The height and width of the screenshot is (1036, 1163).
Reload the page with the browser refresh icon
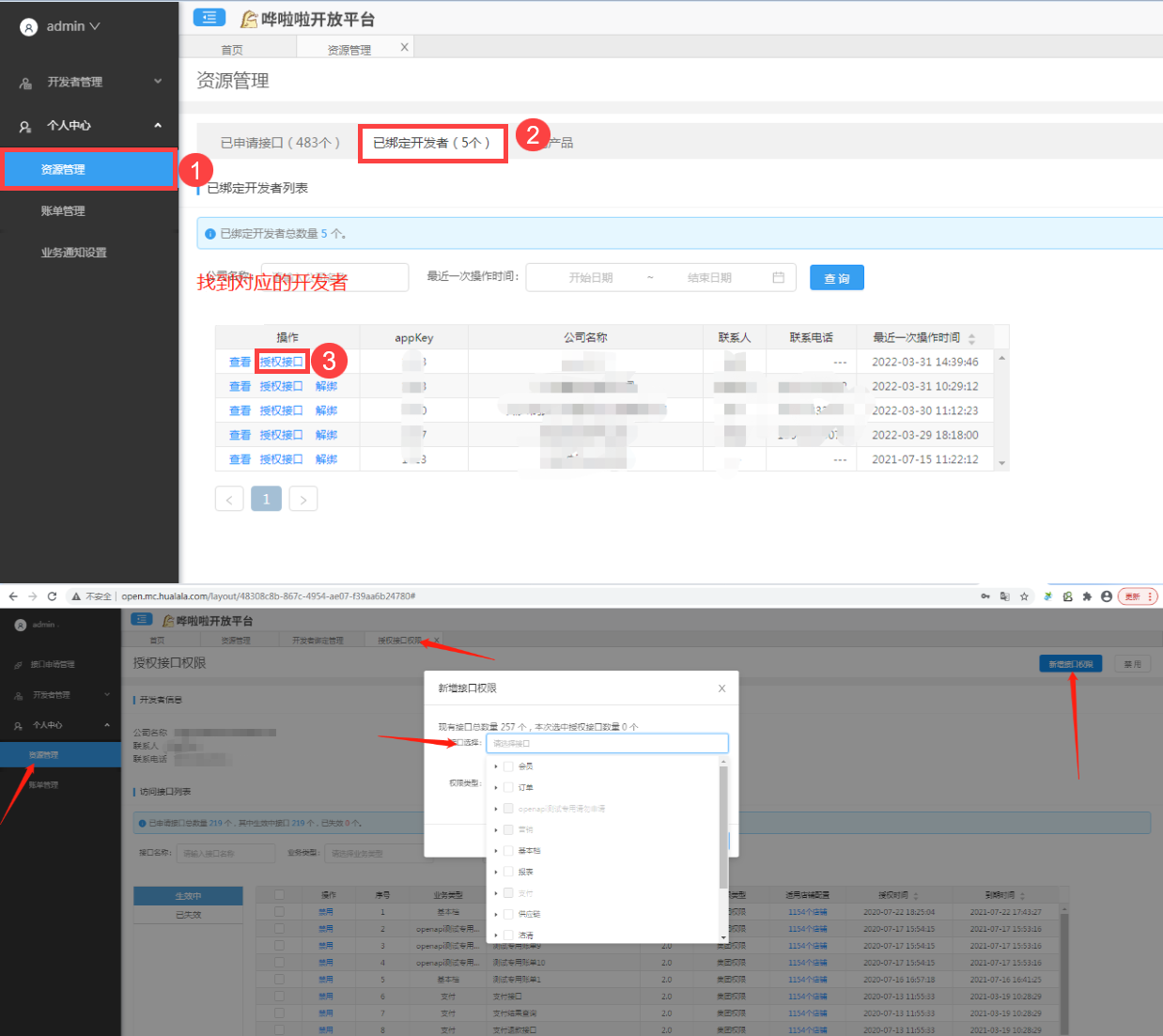coord(52,596)
